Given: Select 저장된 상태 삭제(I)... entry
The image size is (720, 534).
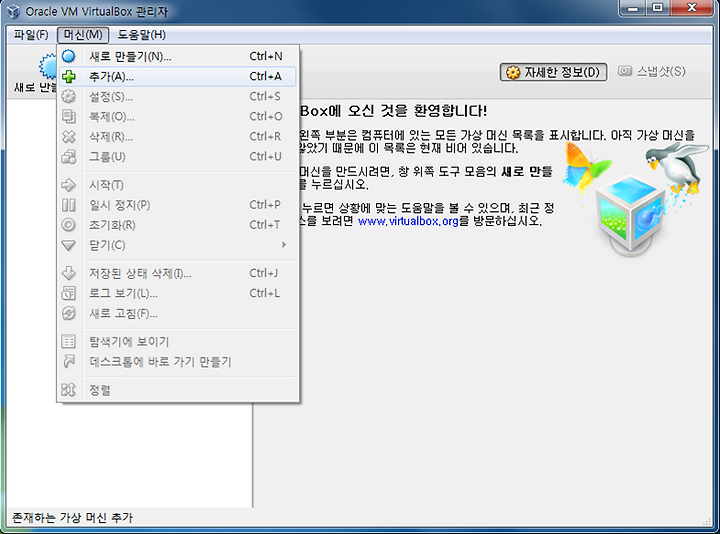Looking at the screenshot, I should point(177,273).
